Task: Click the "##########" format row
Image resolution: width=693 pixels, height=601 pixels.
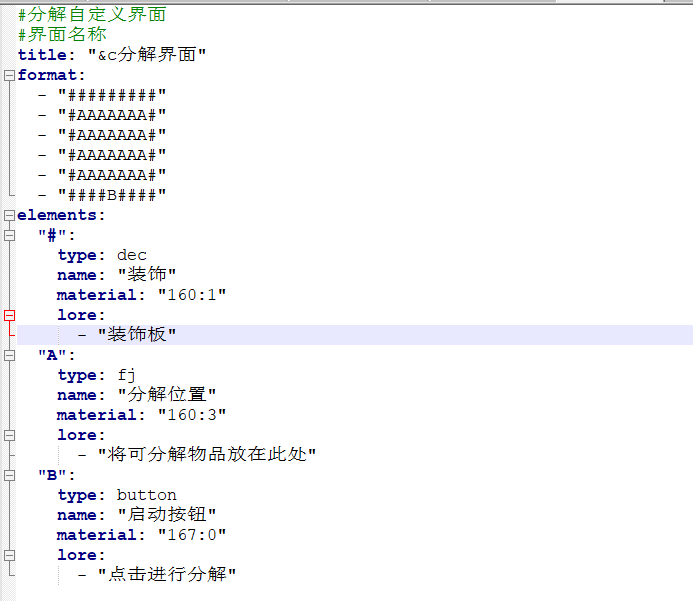Action: coord(111,95)
